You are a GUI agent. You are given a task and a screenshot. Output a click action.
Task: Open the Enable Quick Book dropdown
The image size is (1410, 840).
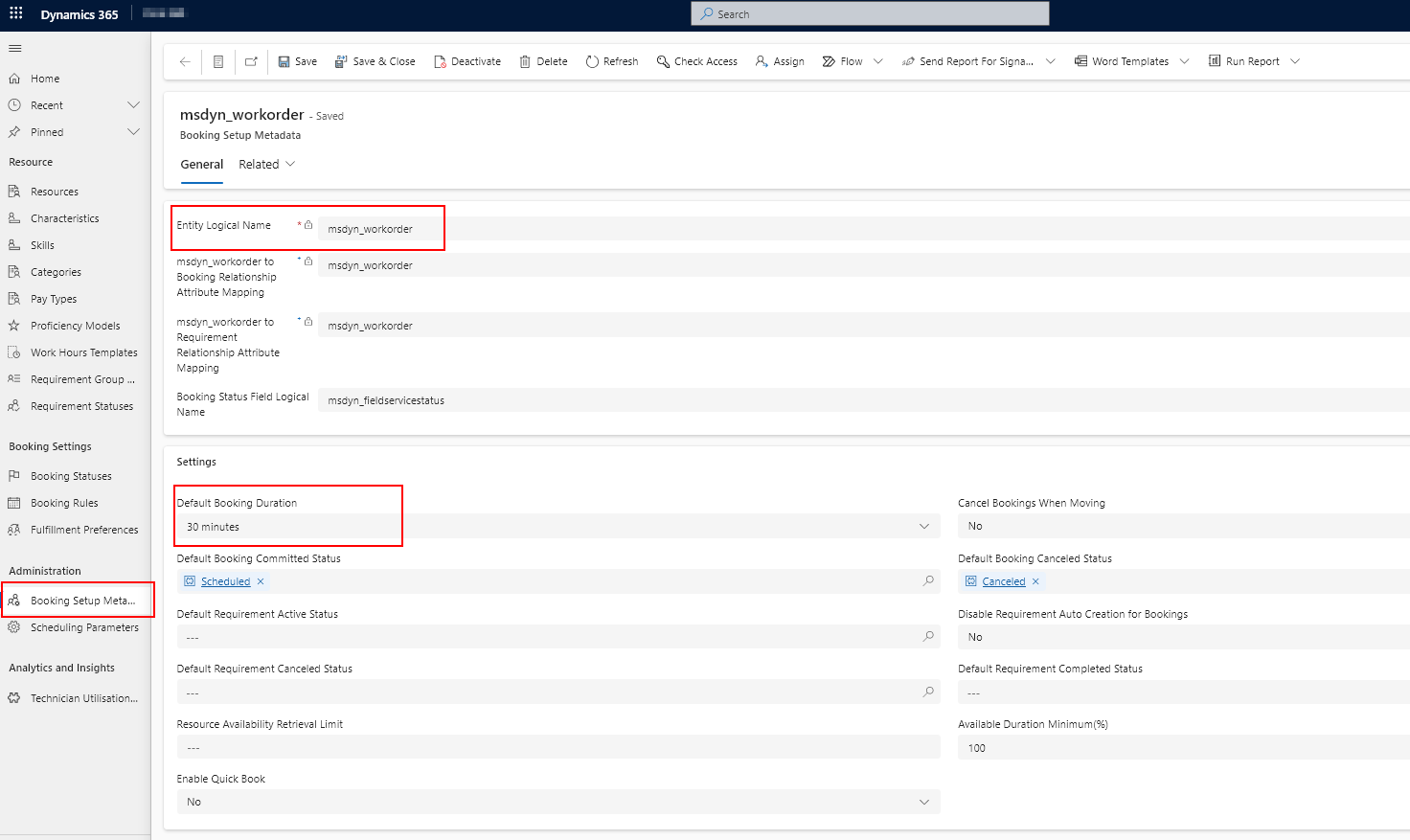click(x=923, y=802)
